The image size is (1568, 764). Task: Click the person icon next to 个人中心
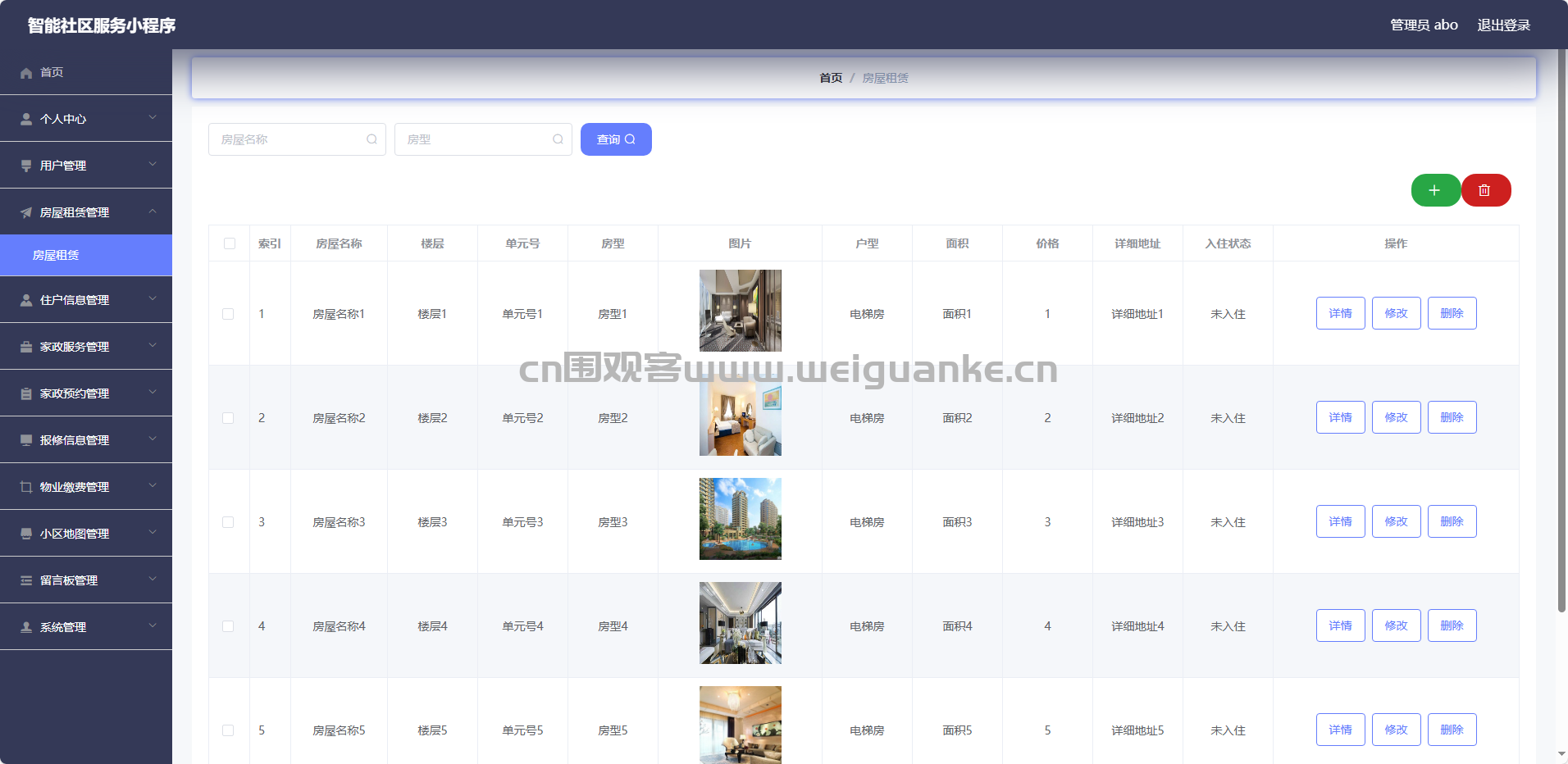[x=26, y=119]
